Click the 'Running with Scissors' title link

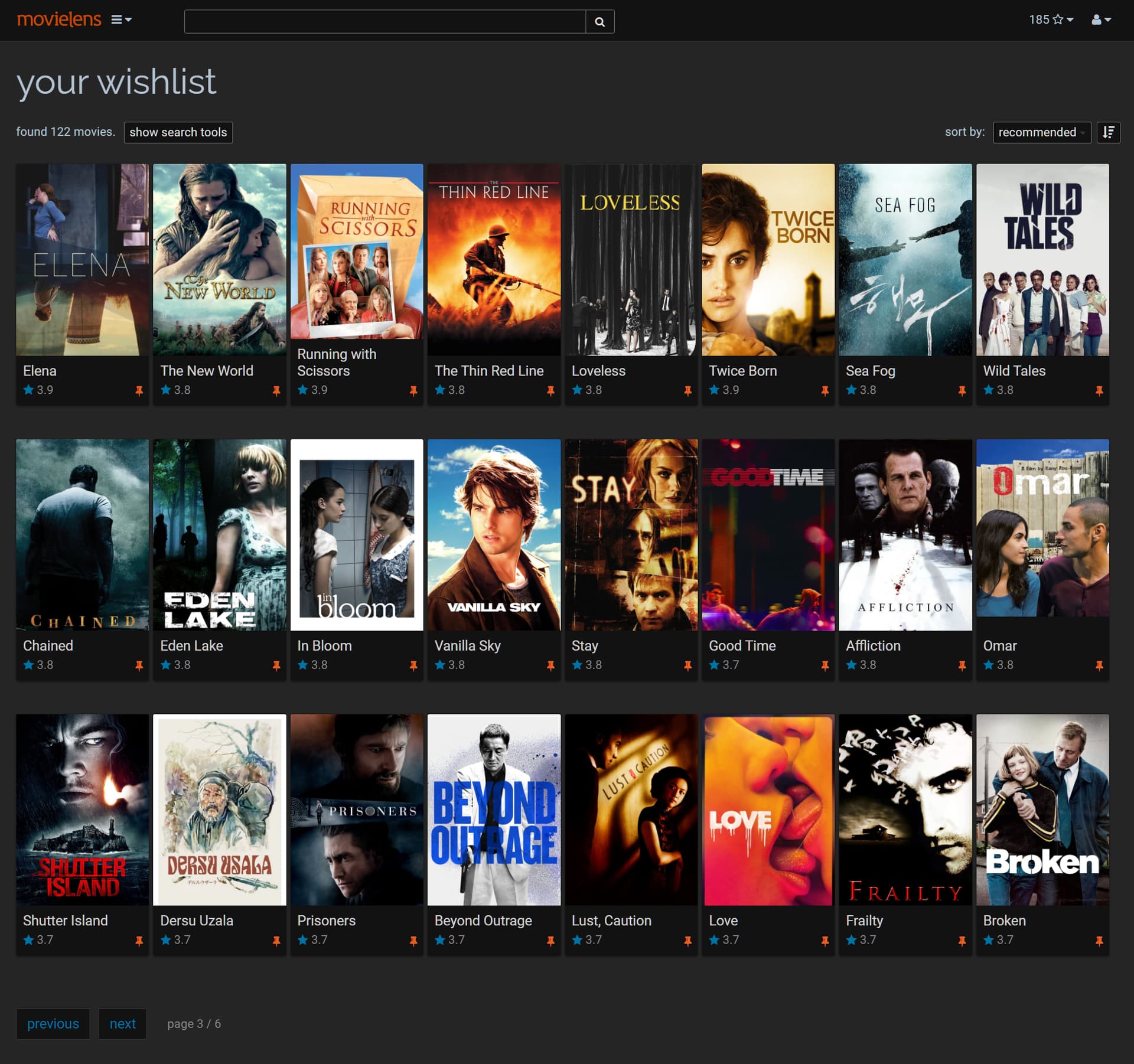click(x=337, y=363)
